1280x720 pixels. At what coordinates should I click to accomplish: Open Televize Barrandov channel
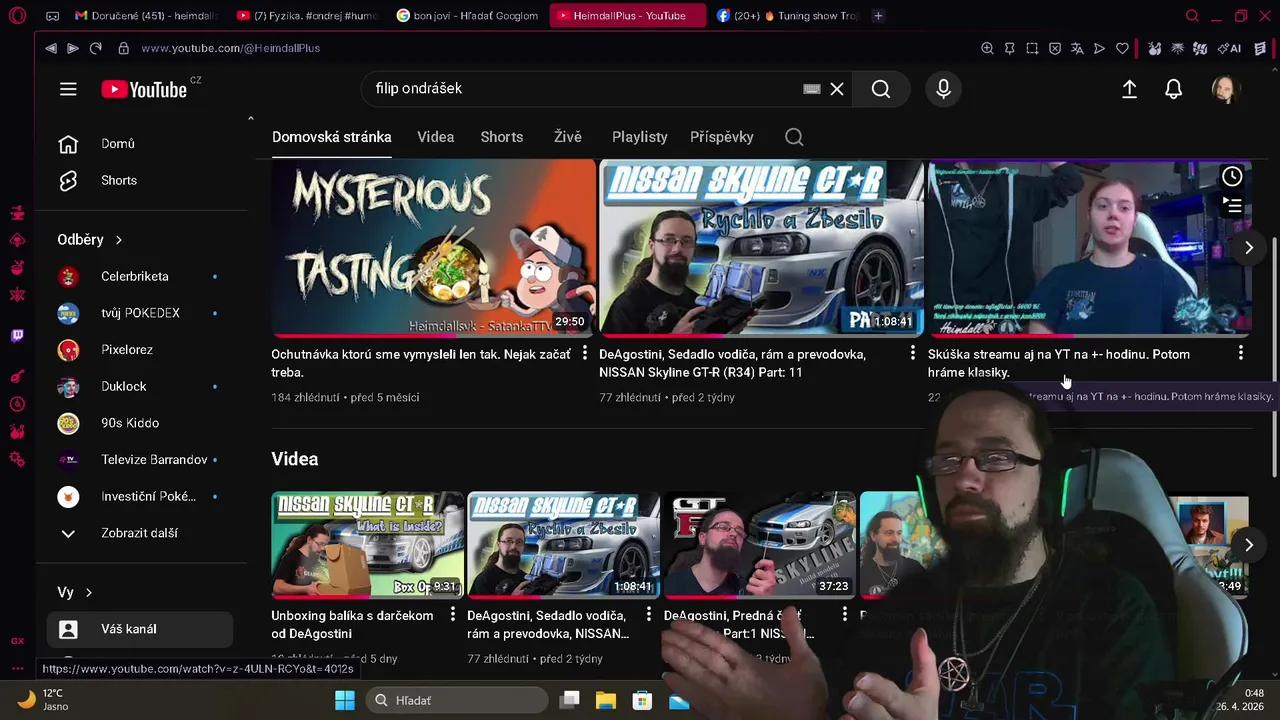click(140, 460)
